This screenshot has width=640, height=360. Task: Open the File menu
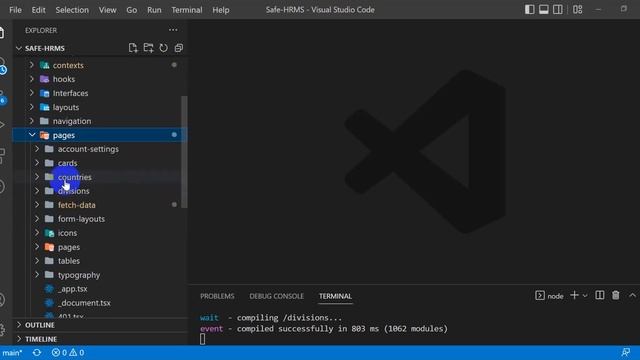pos(15,10)
